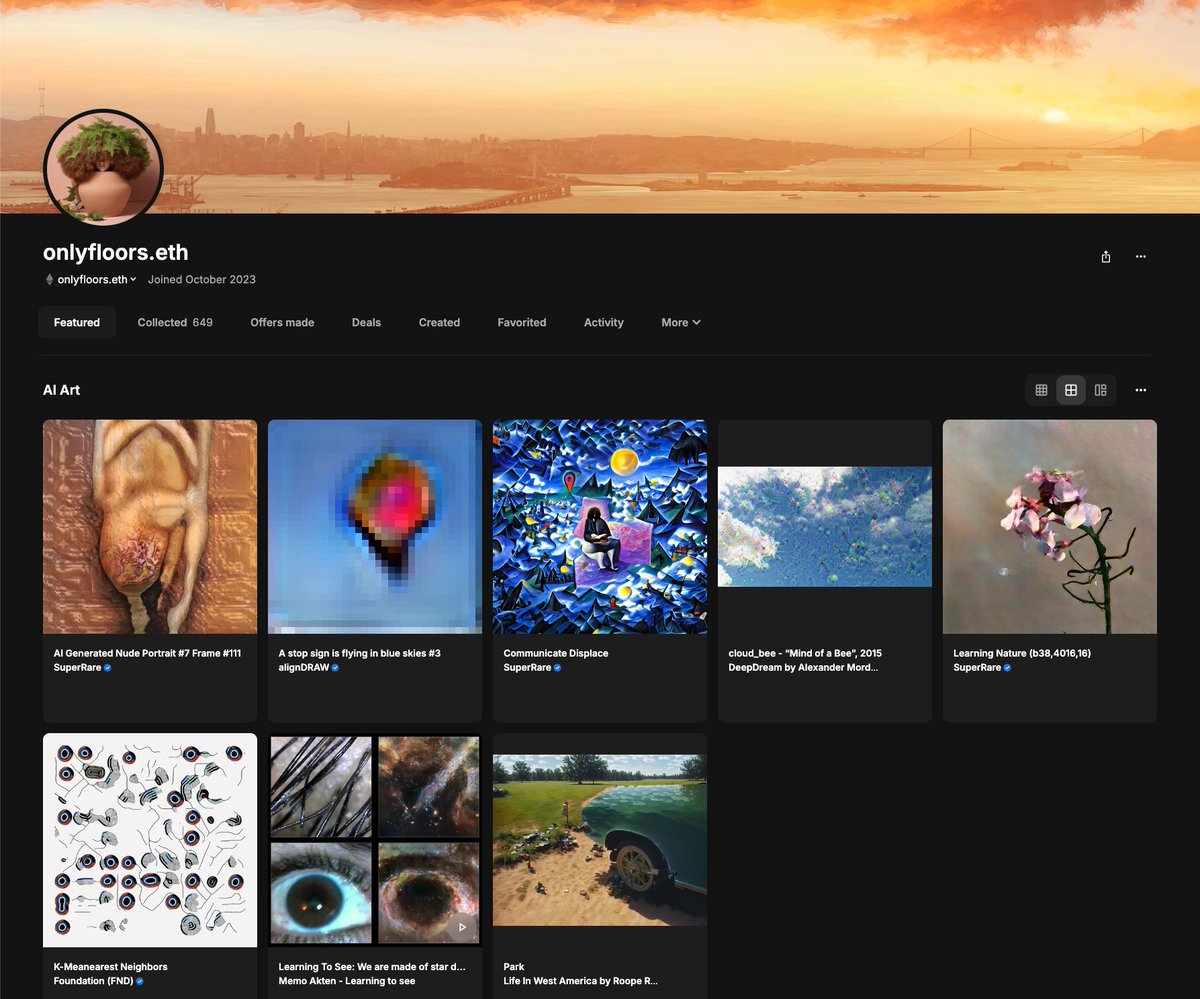The image size is (1200, 999).
Task: Open the cloud_bee Mind of a Bee image
Action: (x=825, y=527)
